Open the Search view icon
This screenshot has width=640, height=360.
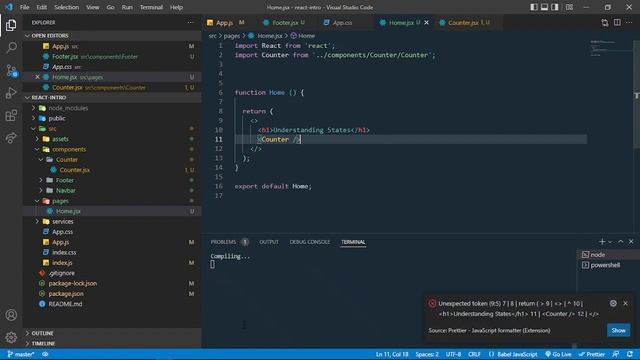pos(11,48)
